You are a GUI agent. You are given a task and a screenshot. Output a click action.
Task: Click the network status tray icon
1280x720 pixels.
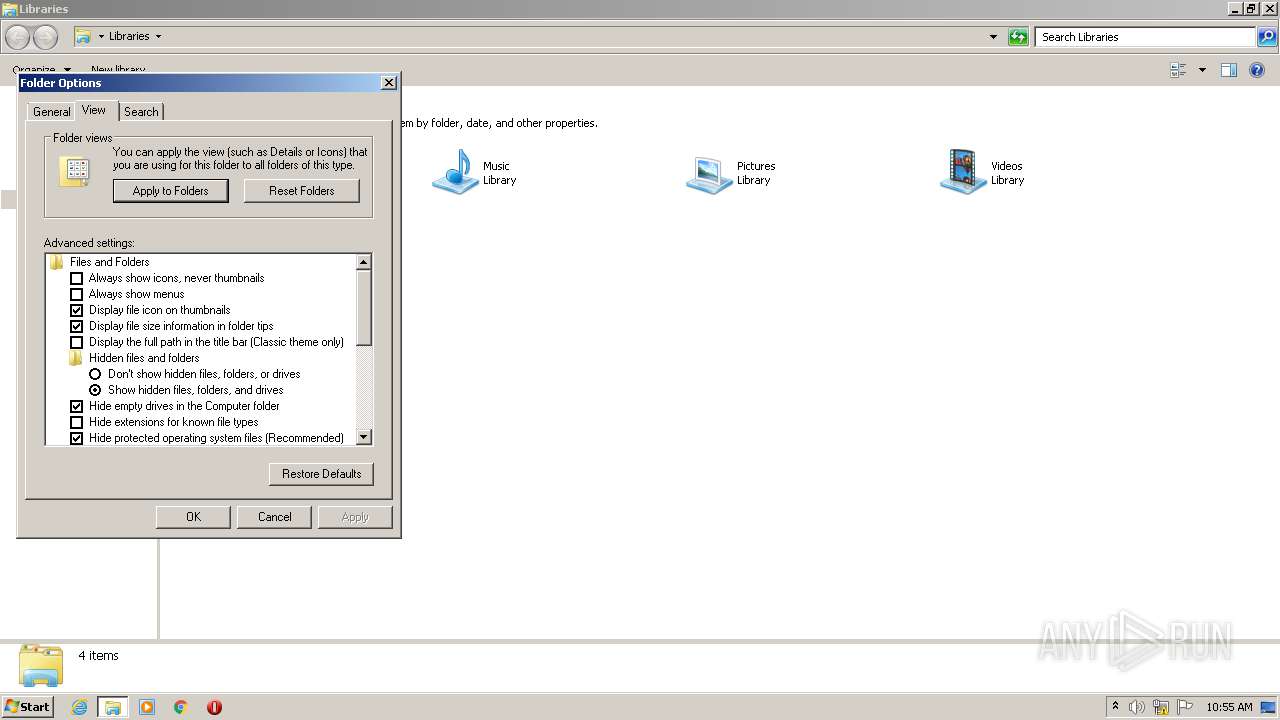[1161, 707]
